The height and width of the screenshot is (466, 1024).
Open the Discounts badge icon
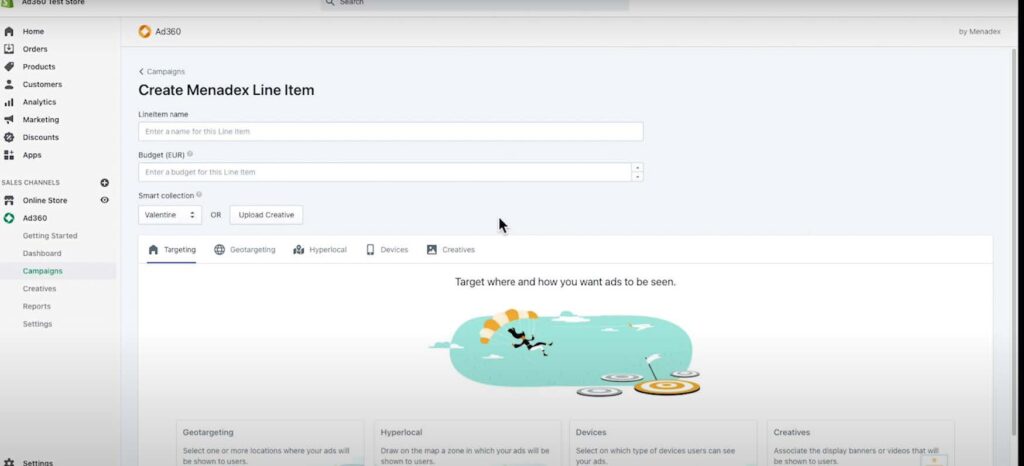8,137
